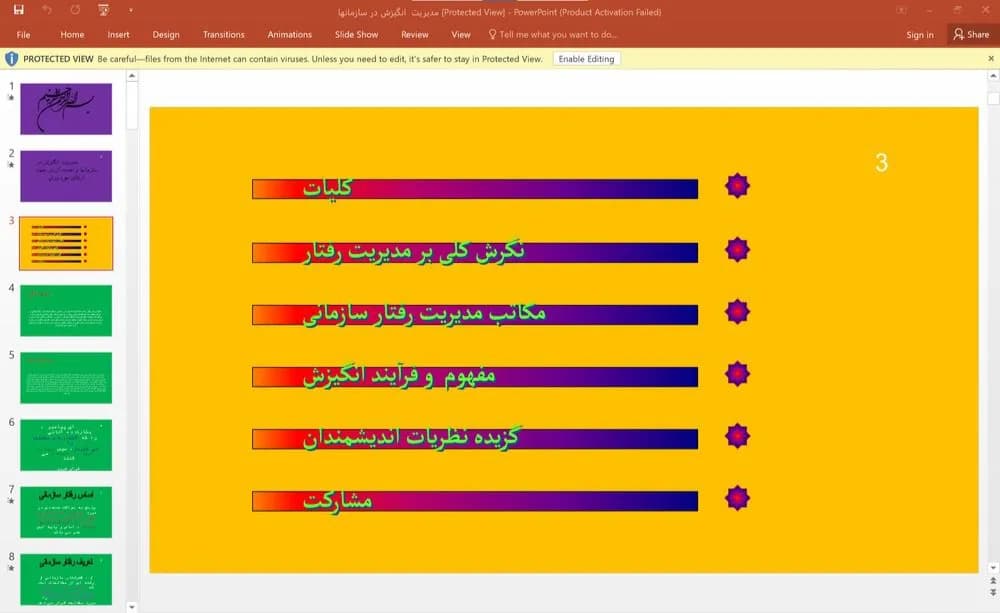Screen dimensions: 1000x613
Task: Click the Enable Editing button
Action: coord(586,59)
